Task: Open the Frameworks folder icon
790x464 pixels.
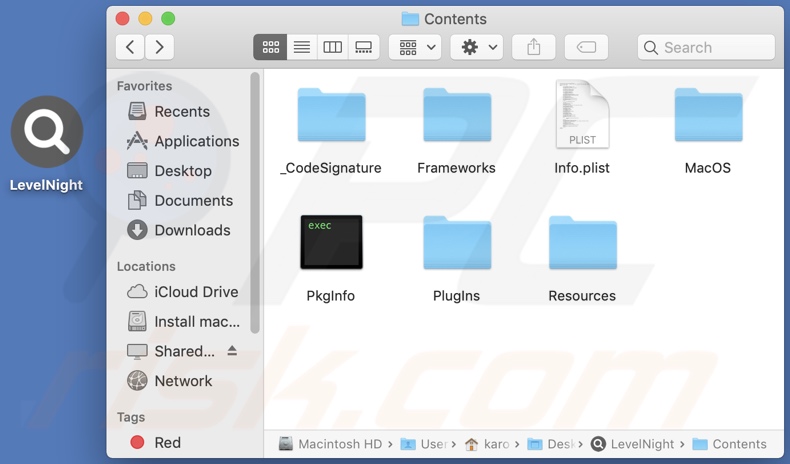Action: [457, 114]
